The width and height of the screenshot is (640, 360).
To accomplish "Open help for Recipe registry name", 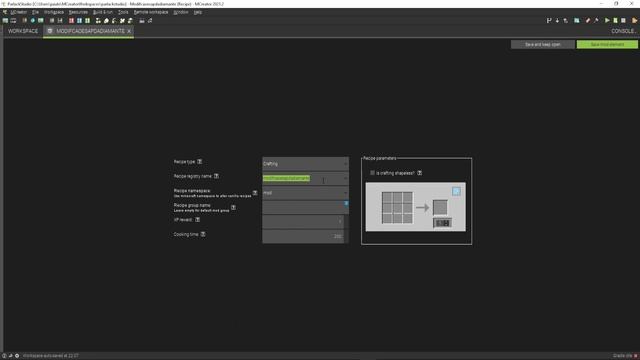I will pos(216,176).
